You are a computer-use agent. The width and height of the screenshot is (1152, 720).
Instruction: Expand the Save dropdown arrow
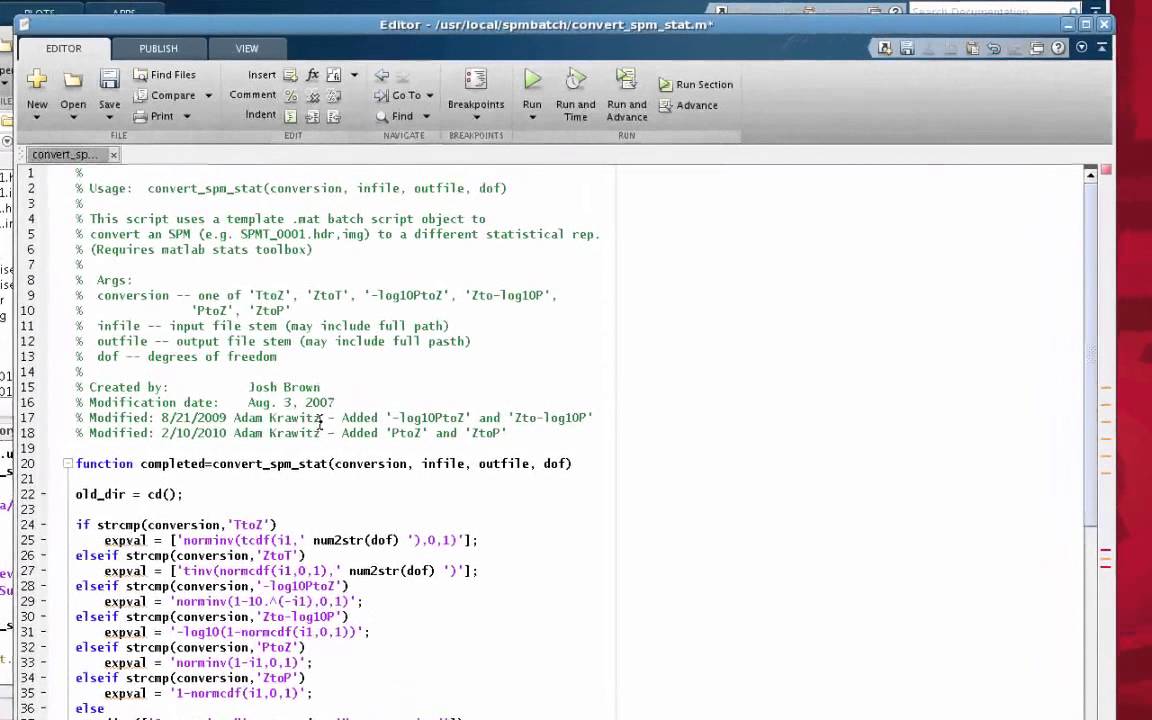point(109,118)
